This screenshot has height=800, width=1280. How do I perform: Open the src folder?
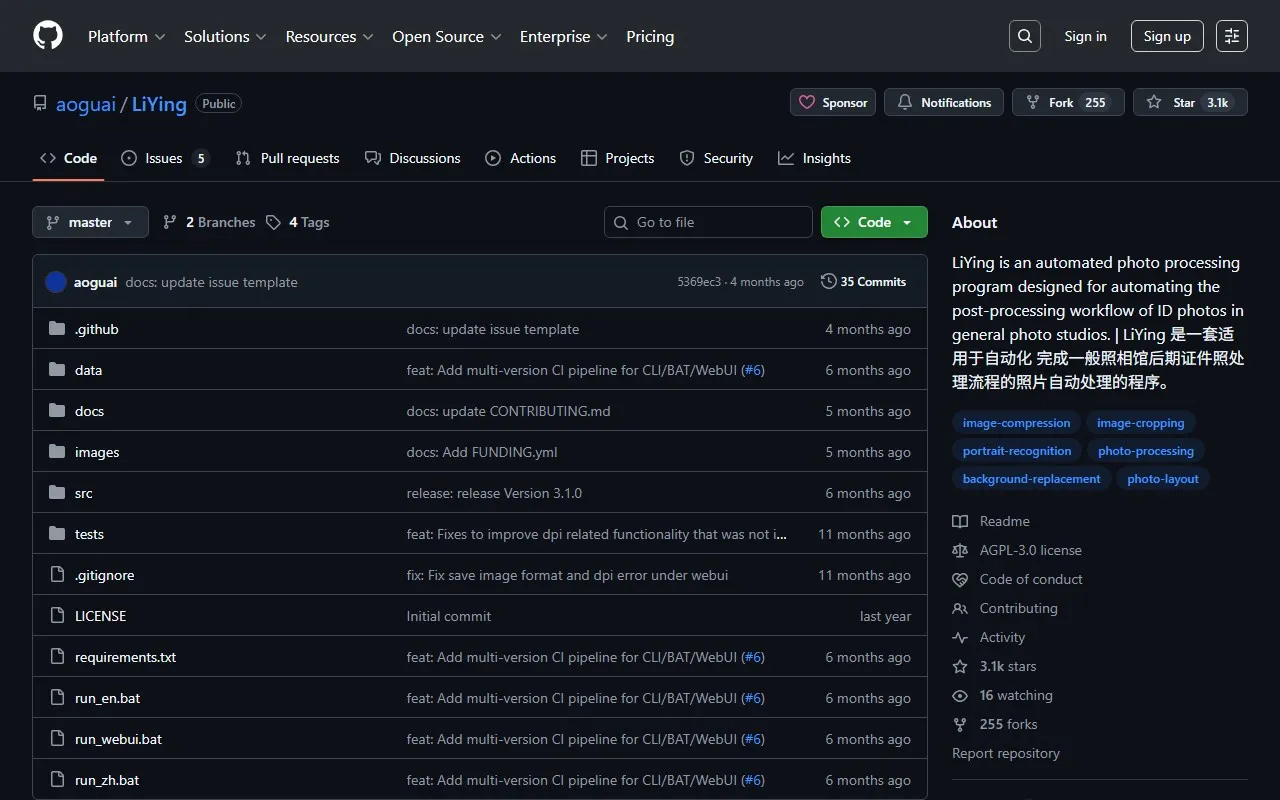coord(84,493)
